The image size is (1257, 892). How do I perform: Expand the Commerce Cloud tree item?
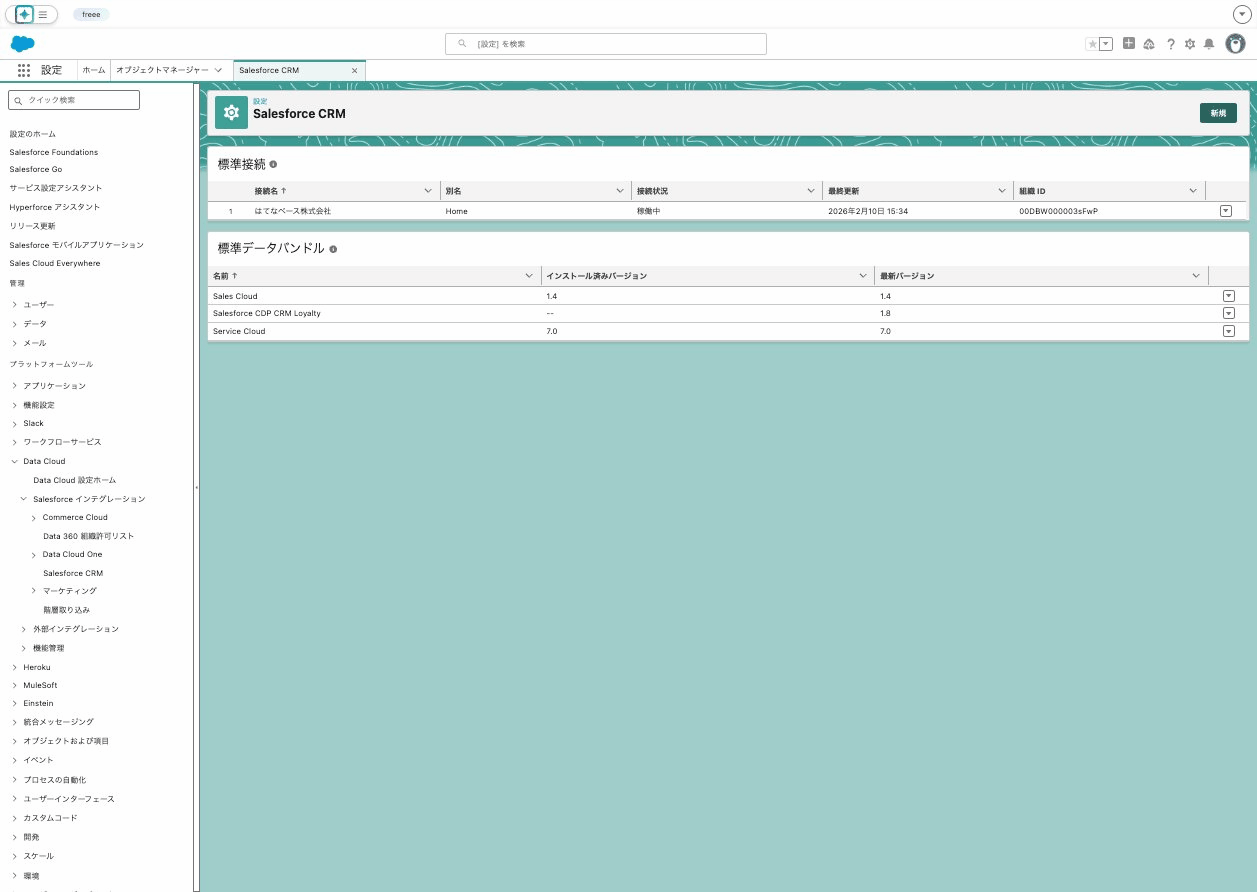point(35,517)
